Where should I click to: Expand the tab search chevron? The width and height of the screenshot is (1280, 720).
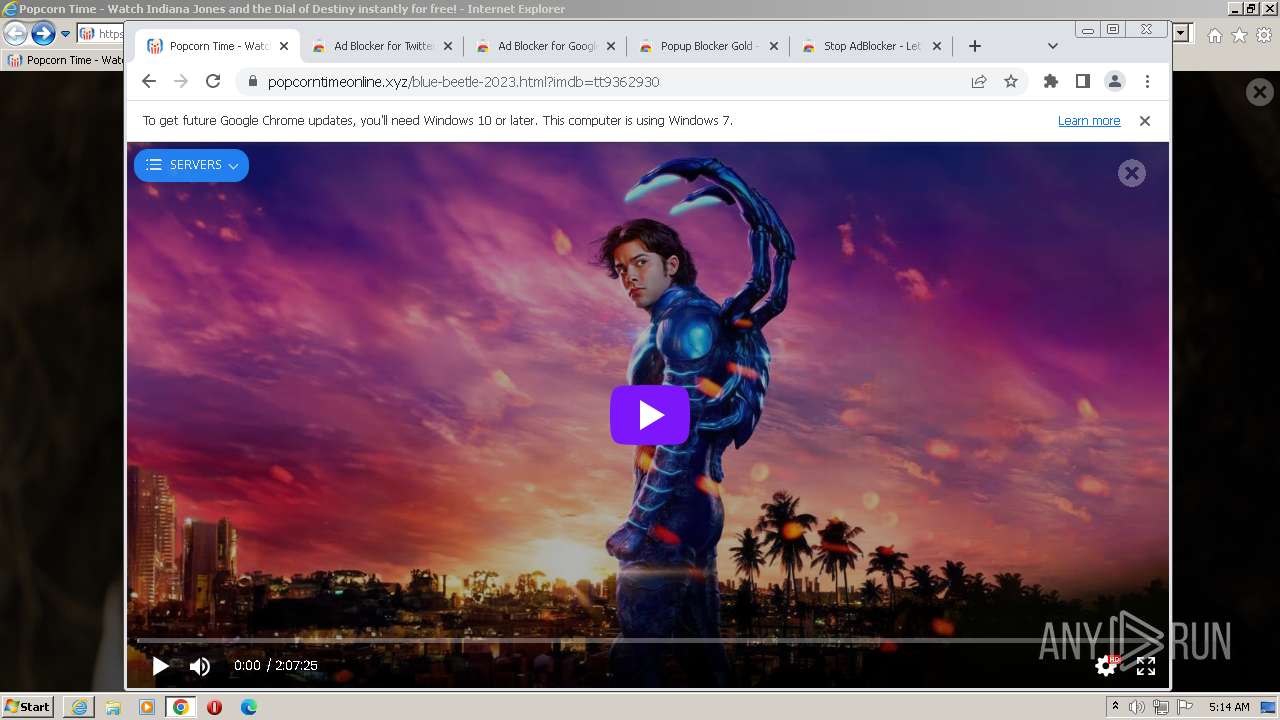pyautogui.click(x=1052, y=46)
